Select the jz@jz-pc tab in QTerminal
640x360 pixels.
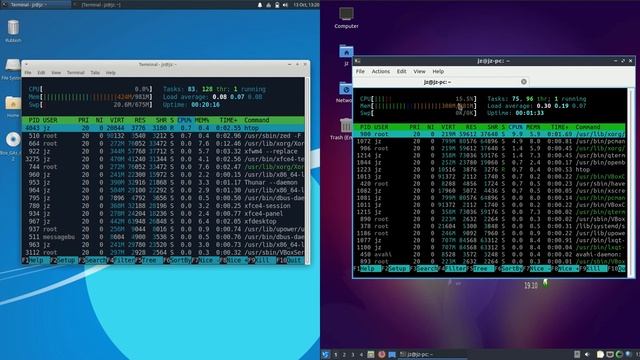pyautogui.click(x=441, y=82)
